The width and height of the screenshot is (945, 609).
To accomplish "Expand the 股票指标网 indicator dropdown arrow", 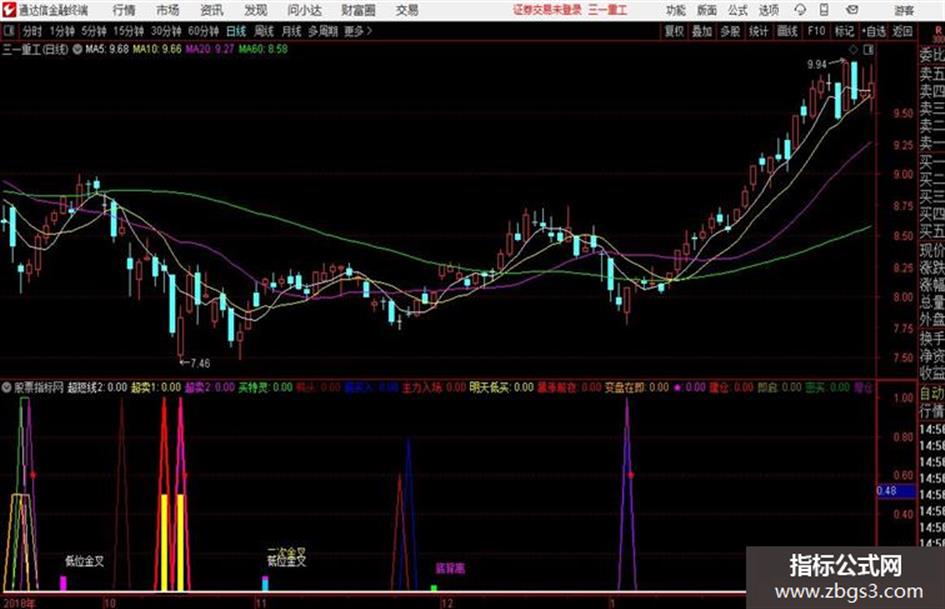I will 7,387.
